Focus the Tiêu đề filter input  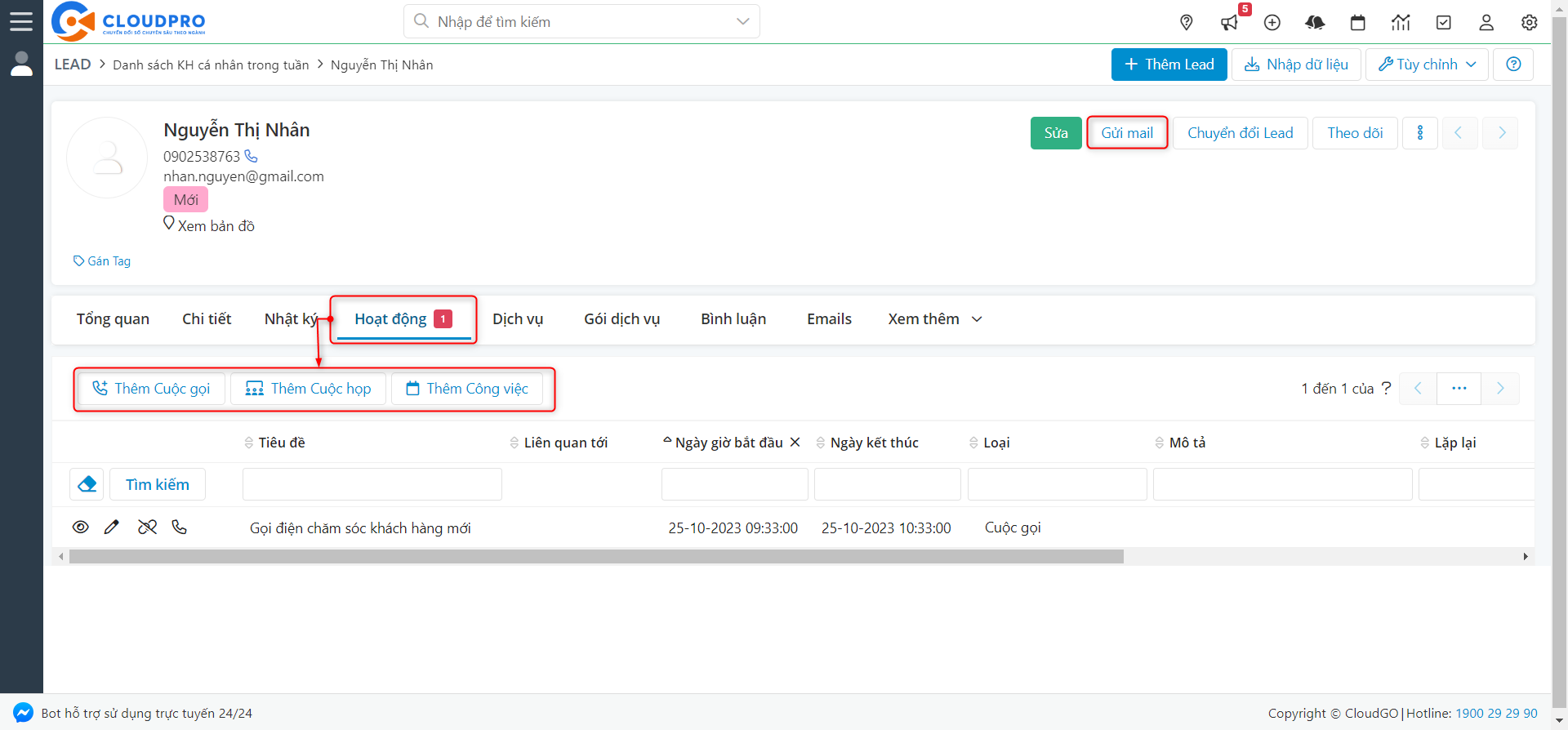pyautogui.click(x=372, y=484)
